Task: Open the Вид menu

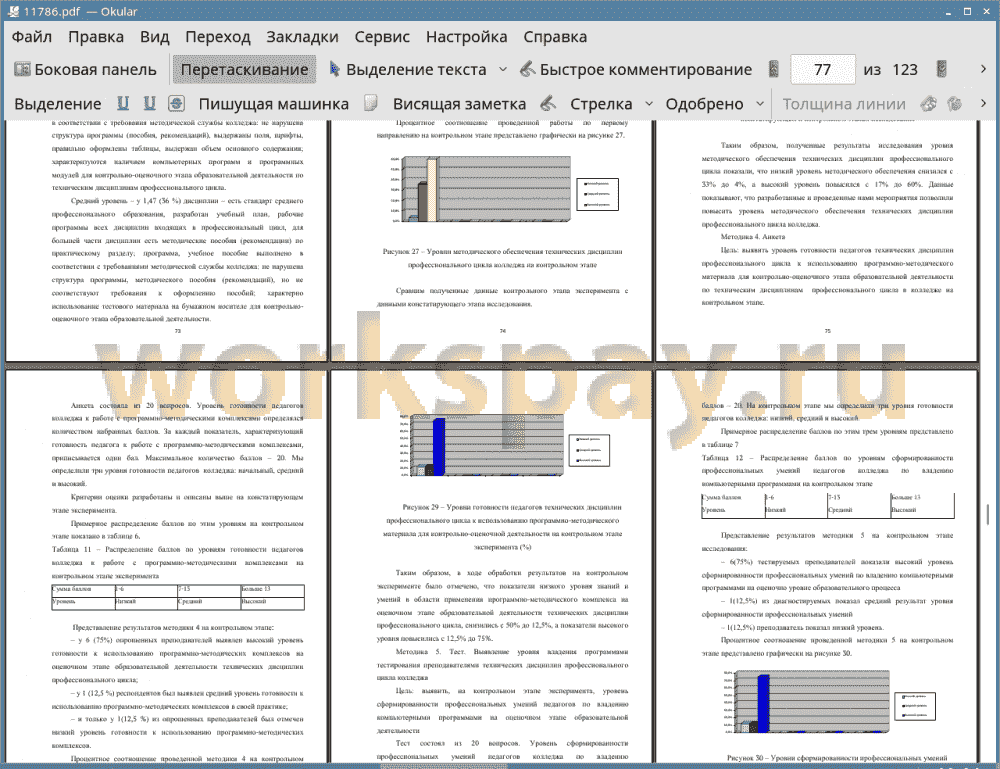Action: pos(155,37)
